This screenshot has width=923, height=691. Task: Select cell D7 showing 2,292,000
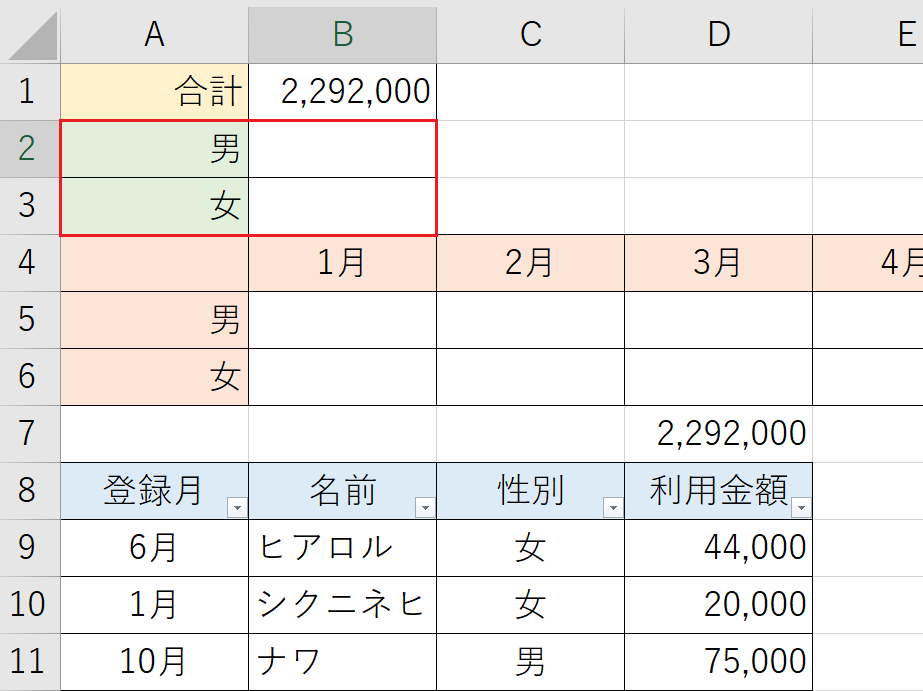[x=718, y=434]
